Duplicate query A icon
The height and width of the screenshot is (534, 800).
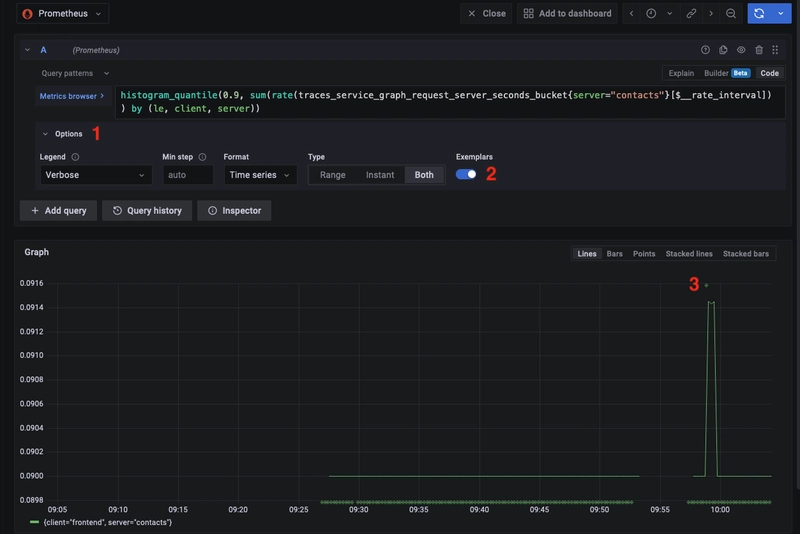click(723, 50)
